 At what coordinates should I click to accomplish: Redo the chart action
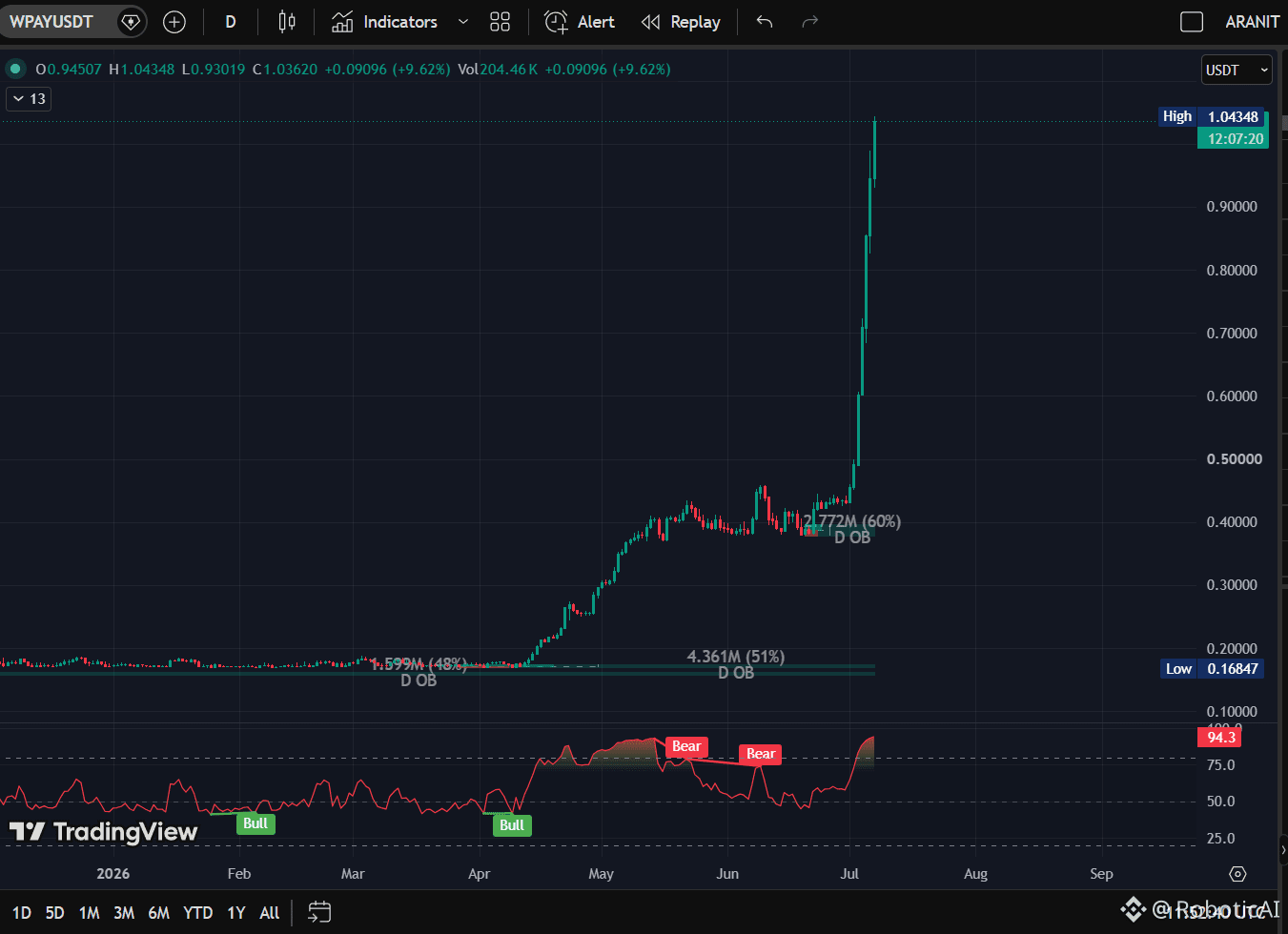[810, 21]
